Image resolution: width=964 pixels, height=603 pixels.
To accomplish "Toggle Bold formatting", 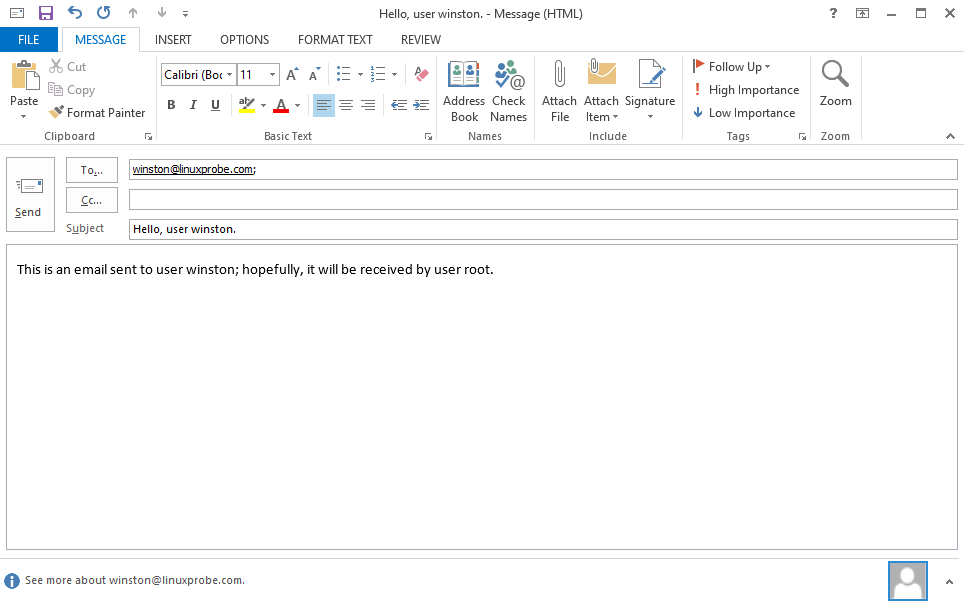I will click(x=171, y=105).
